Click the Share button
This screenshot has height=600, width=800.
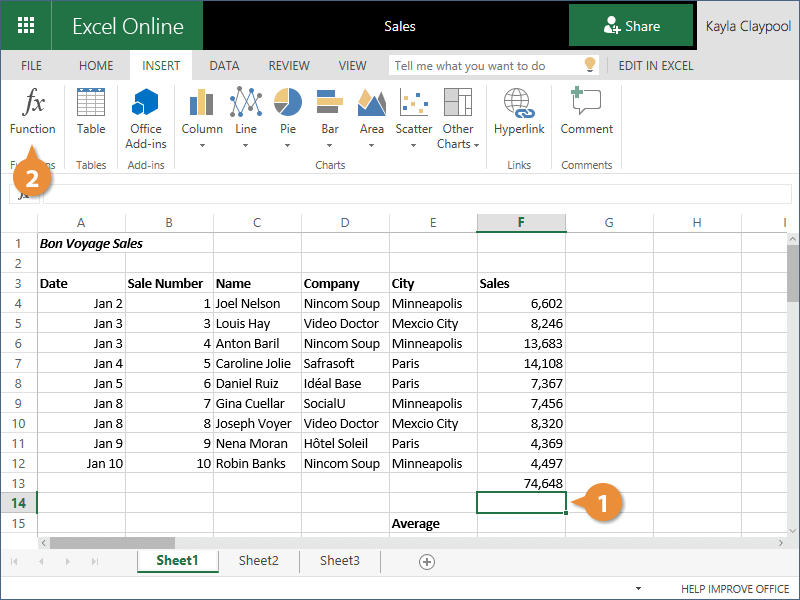(x=631, y=26)
